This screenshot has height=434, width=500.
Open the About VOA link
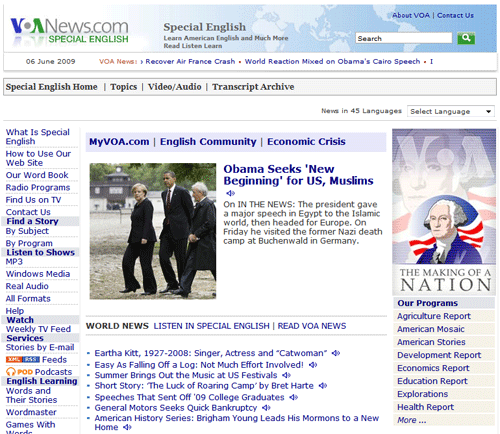411,15
